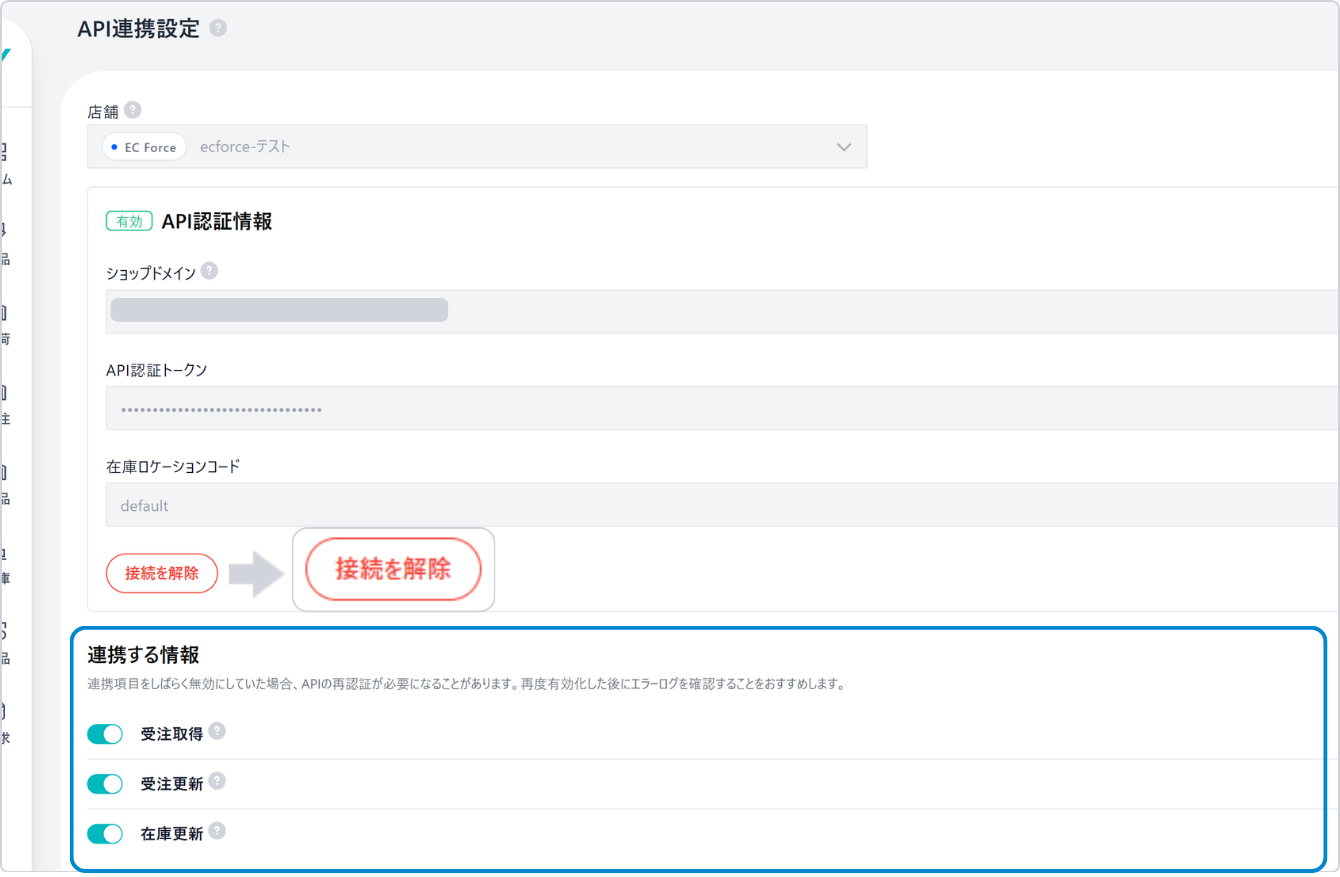
Task: Click the help icon beside ショップドメイン
Action: 209,271
